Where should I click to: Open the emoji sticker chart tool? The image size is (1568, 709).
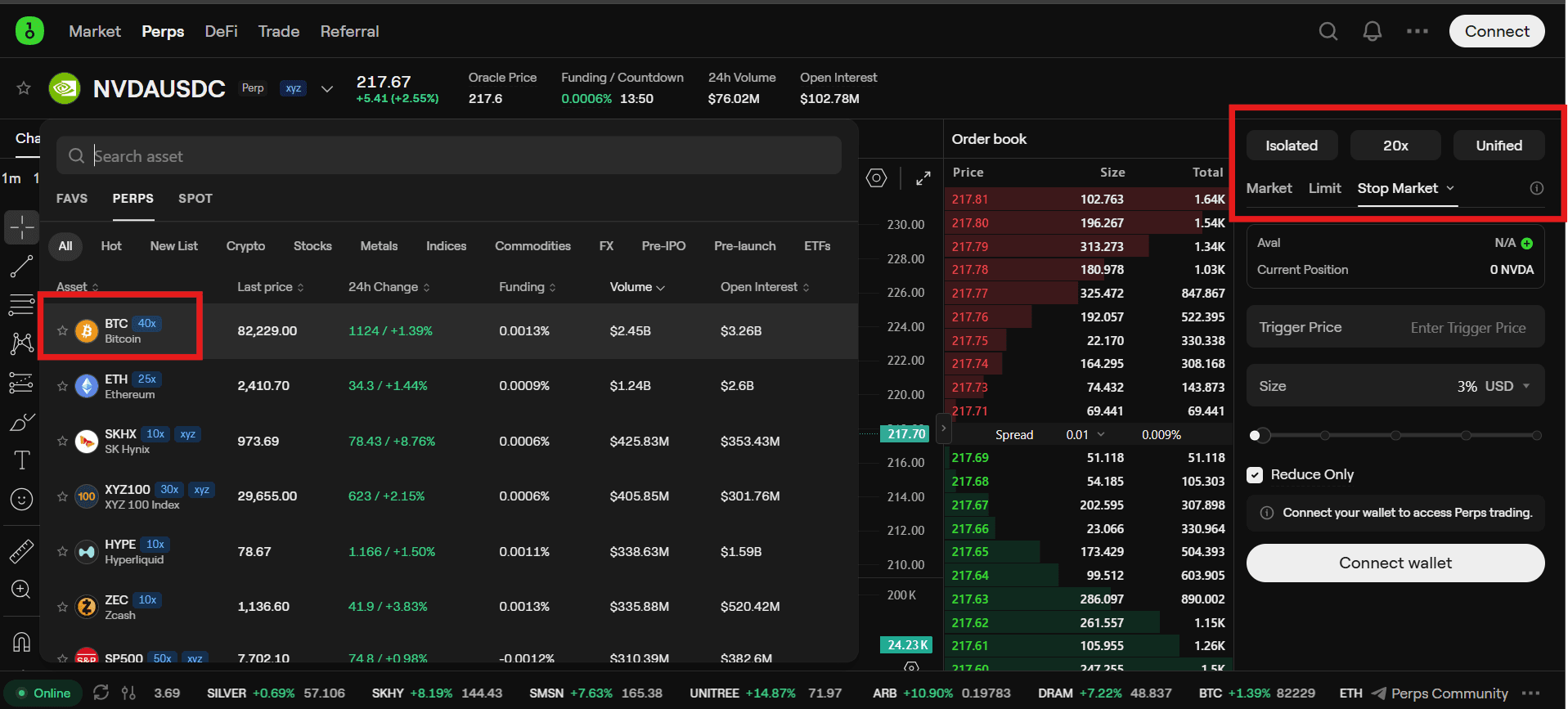tap(22, 499)
